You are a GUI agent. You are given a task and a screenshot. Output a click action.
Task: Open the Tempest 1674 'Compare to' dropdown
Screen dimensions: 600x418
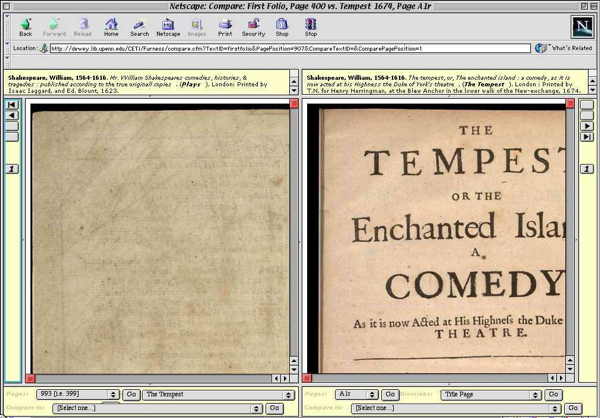pos(456,408)
